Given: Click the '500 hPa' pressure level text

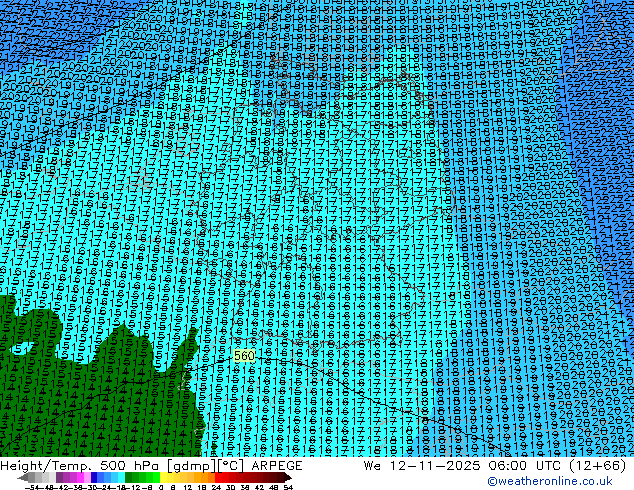Looking at the screenshot, I should point(130,466).
